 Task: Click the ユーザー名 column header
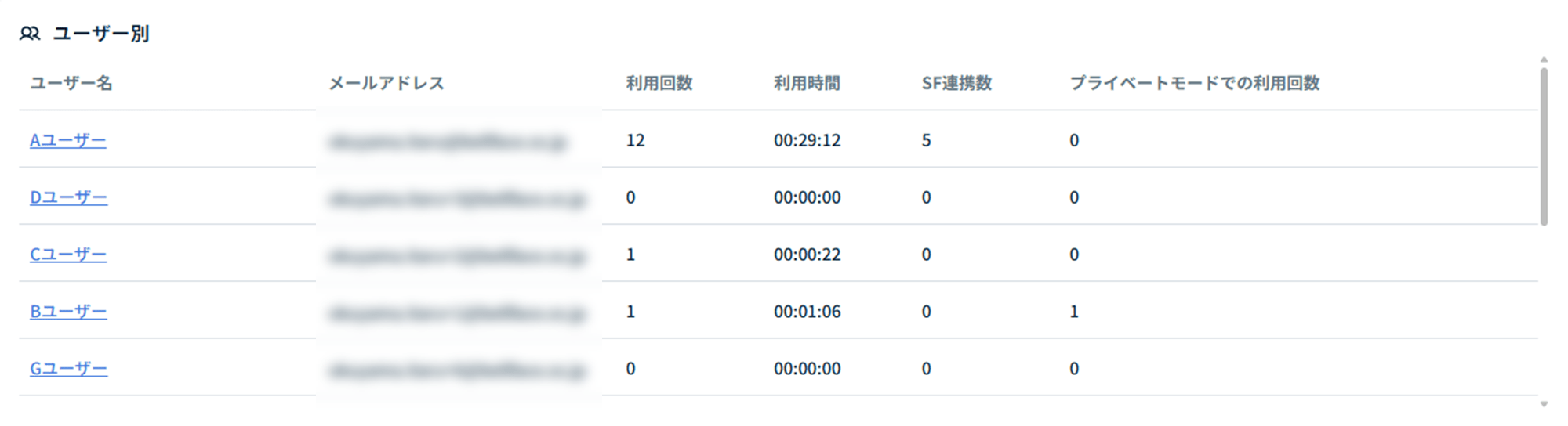tap(71, 83)
